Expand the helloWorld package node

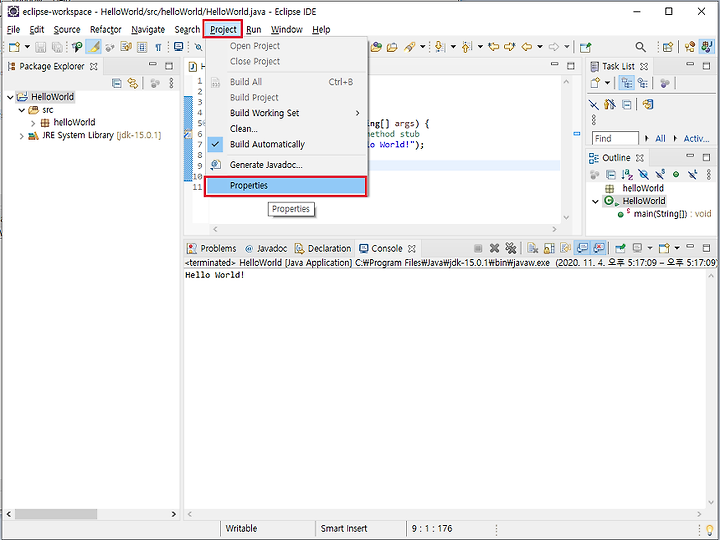[x=33, y=123]
